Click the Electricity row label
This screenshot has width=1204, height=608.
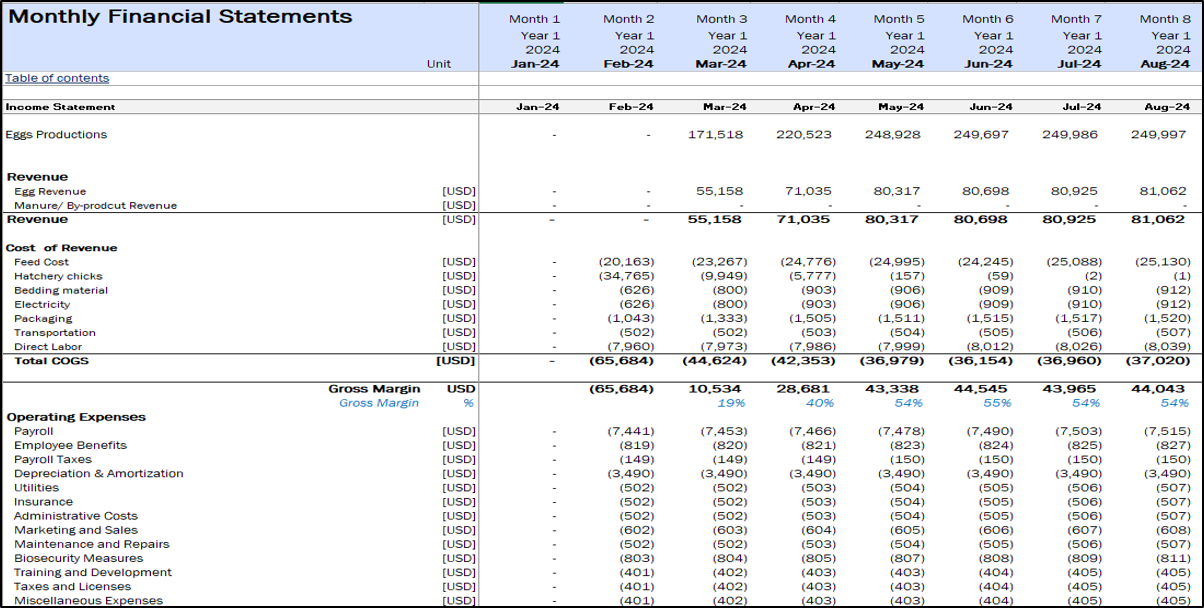[42, 304]
